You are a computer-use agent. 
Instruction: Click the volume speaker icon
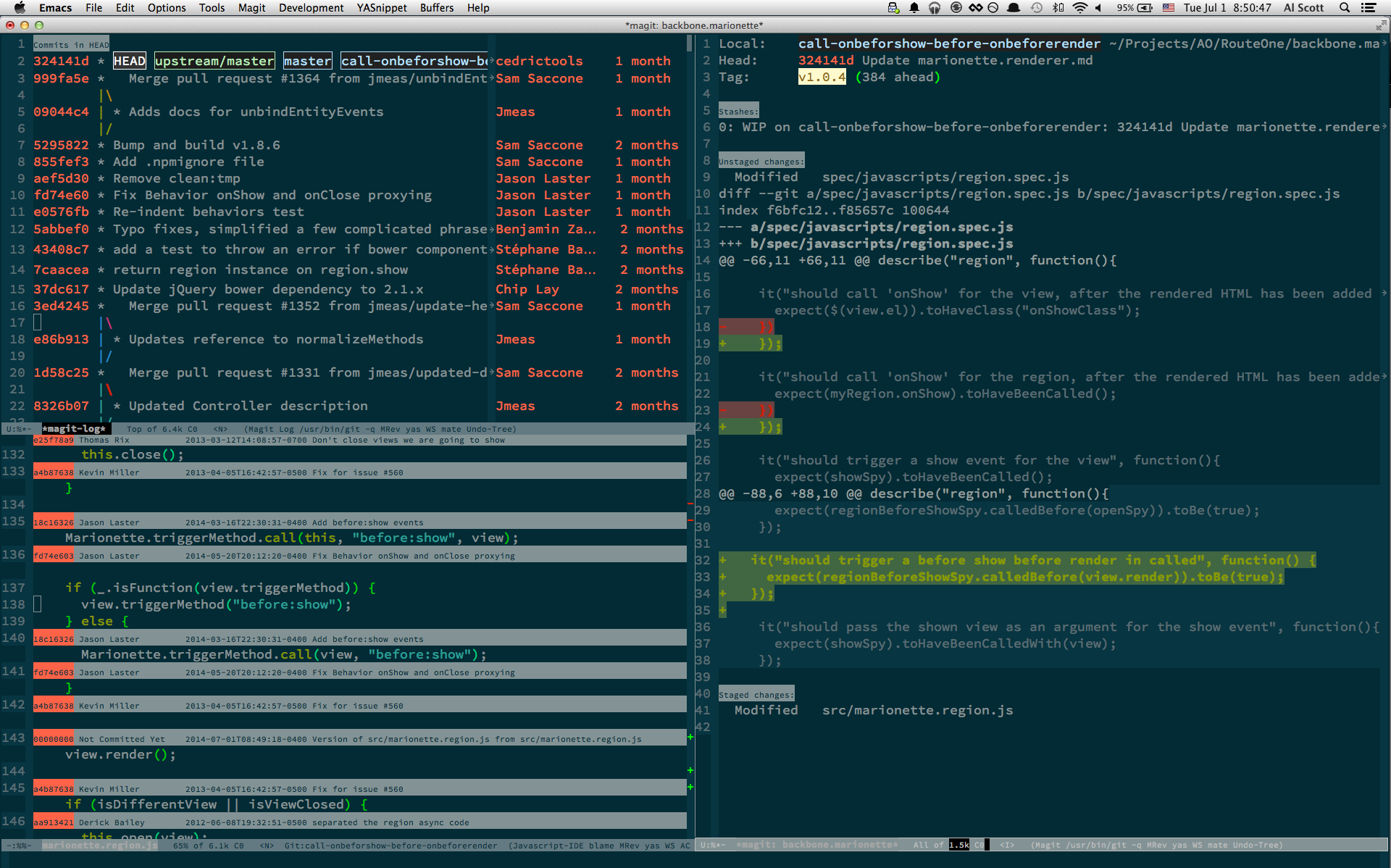[x=1099, y=8]
